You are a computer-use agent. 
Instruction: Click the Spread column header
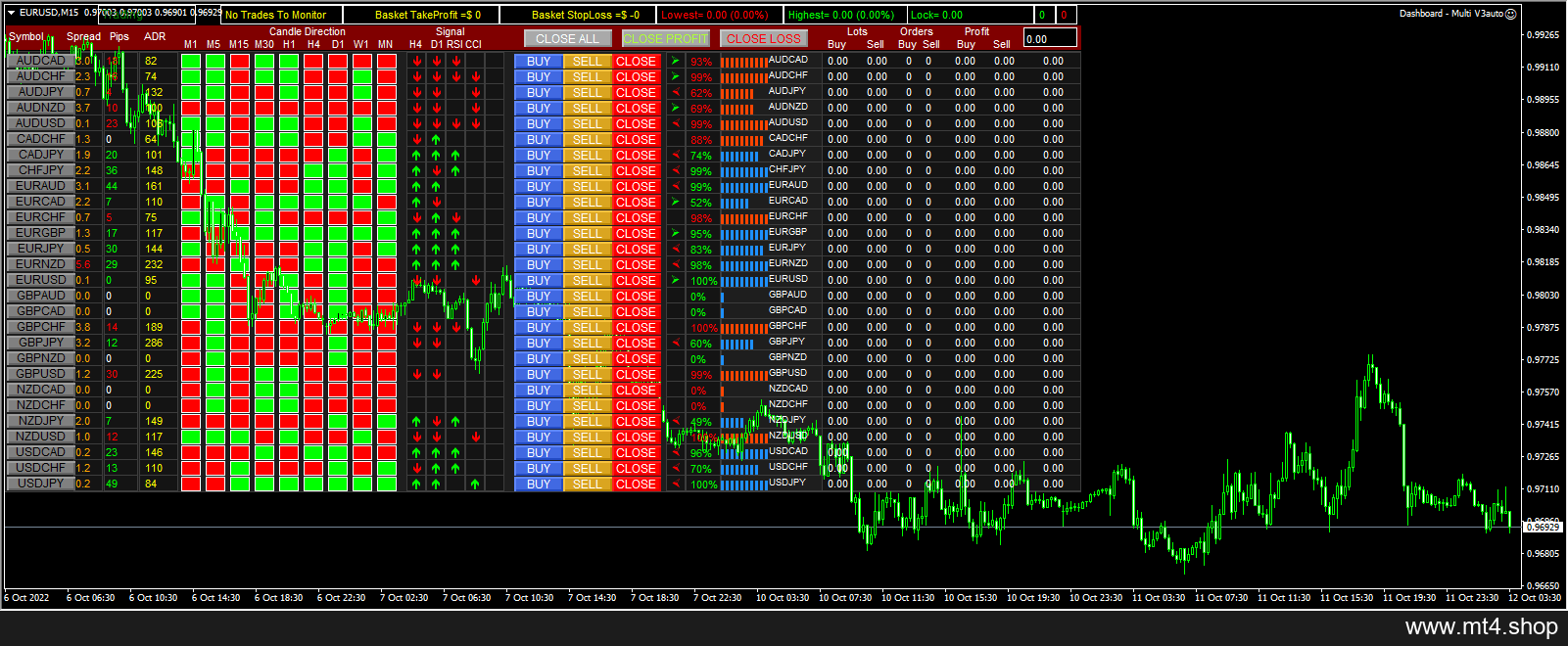pos(83,37)
